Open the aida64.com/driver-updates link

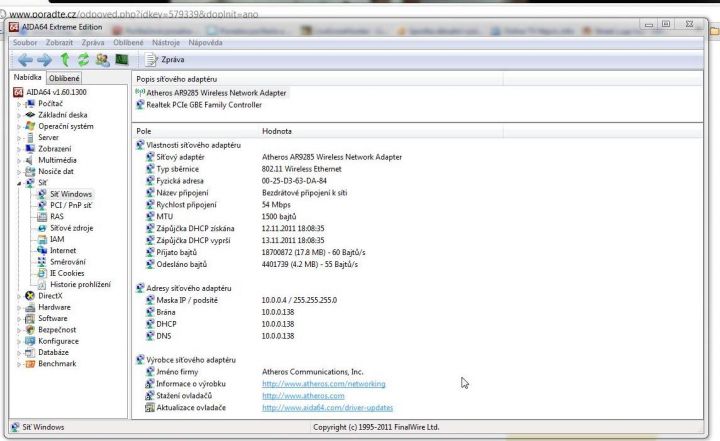(x=327, y=407)
